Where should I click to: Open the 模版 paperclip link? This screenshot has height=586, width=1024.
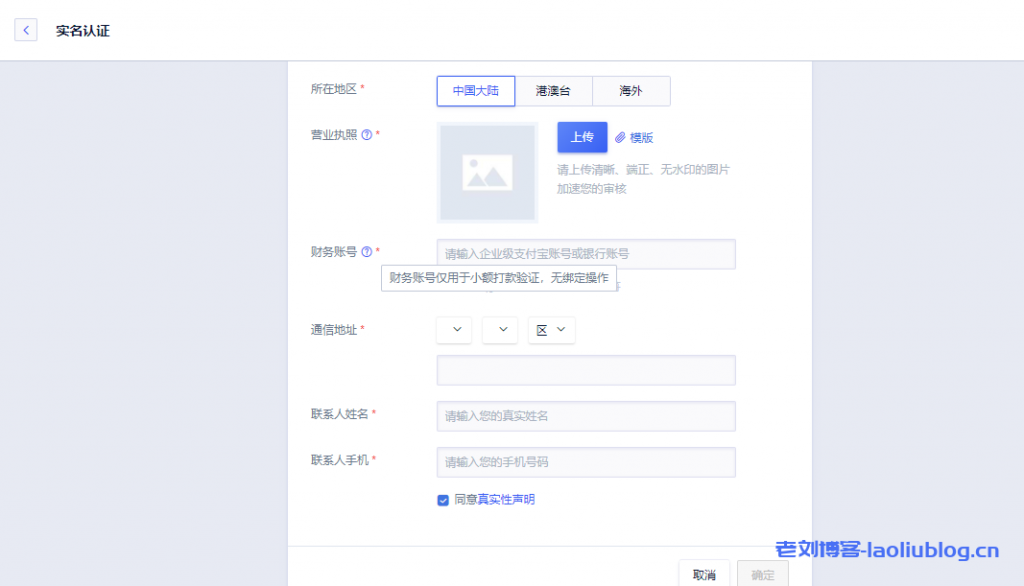pos(634,138)
